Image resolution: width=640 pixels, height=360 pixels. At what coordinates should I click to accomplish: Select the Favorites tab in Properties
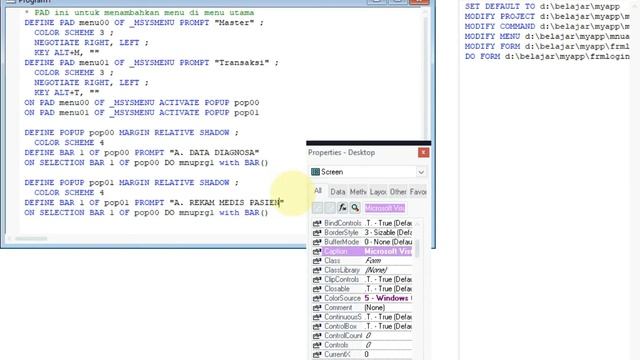[x=418, y=191]
